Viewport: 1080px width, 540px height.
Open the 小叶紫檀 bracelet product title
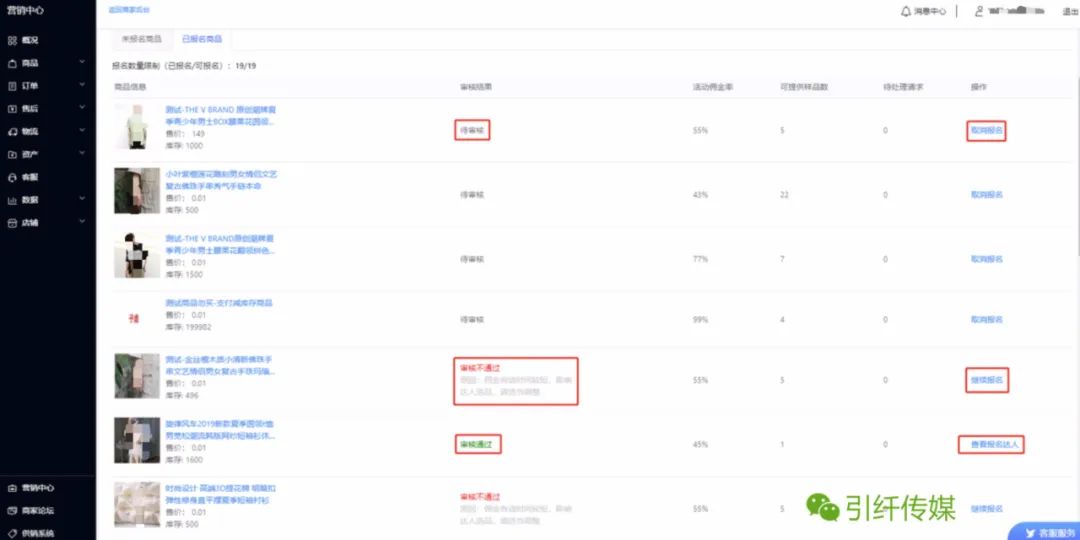pyautogui.click(x=221, y=180)
